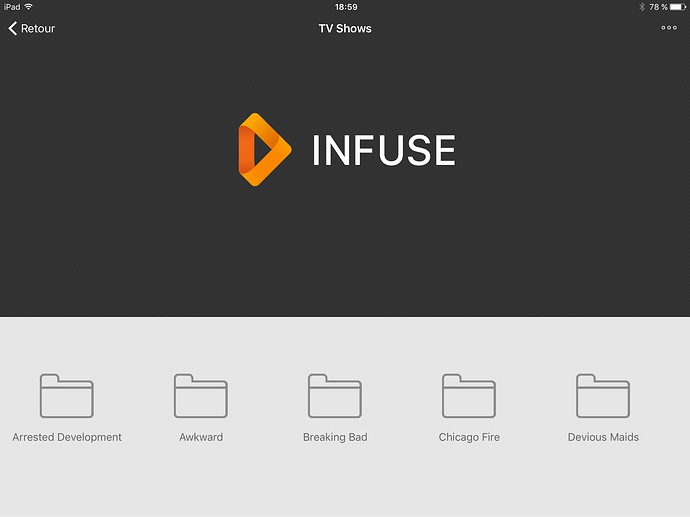Open the Arrested Development folder icon
Screen dimensions: 690x517
(67, 396)
